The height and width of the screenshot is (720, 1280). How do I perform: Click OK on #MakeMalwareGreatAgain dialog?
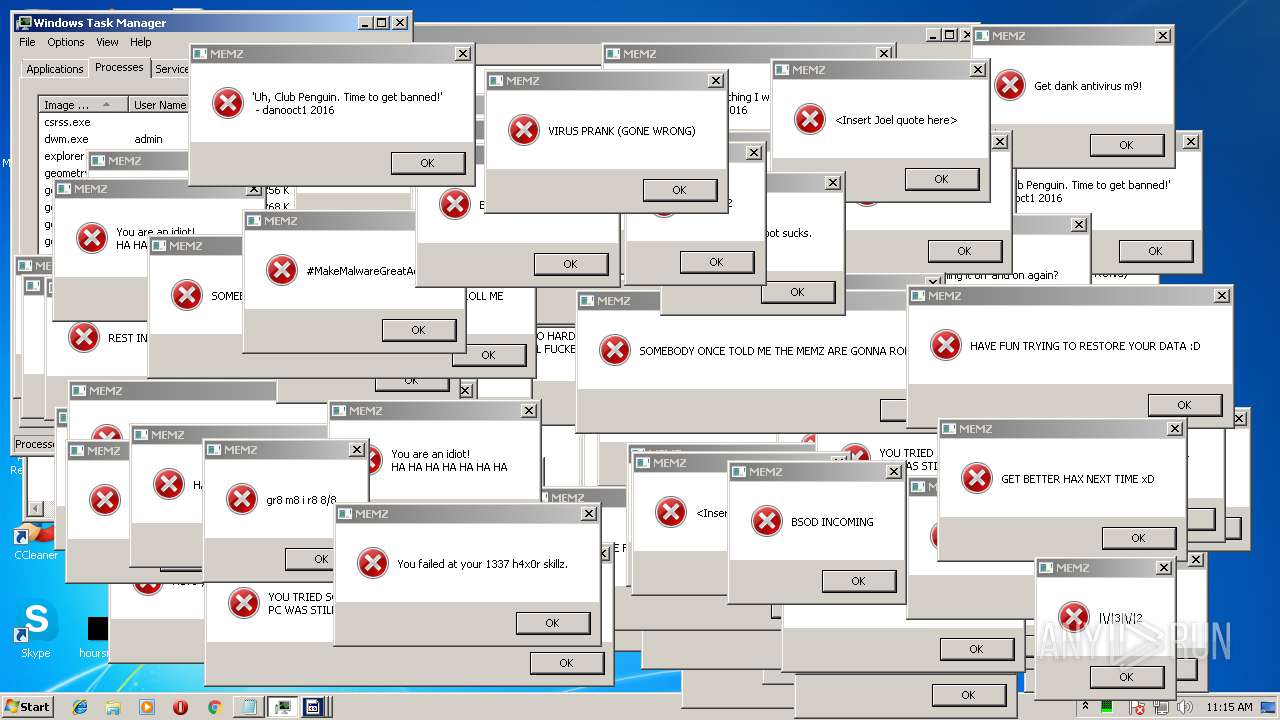pyautogui.click(x=419, y=330)
